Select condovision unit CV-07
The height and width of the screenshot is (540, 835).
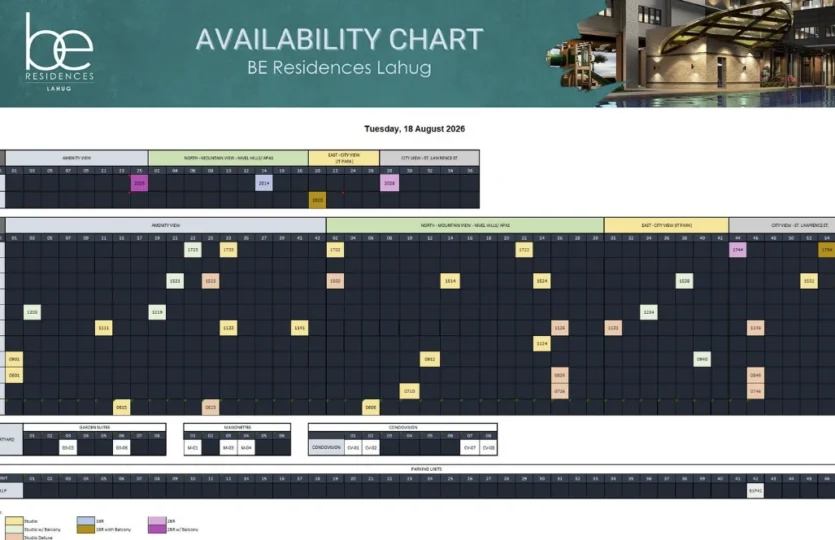470,448
